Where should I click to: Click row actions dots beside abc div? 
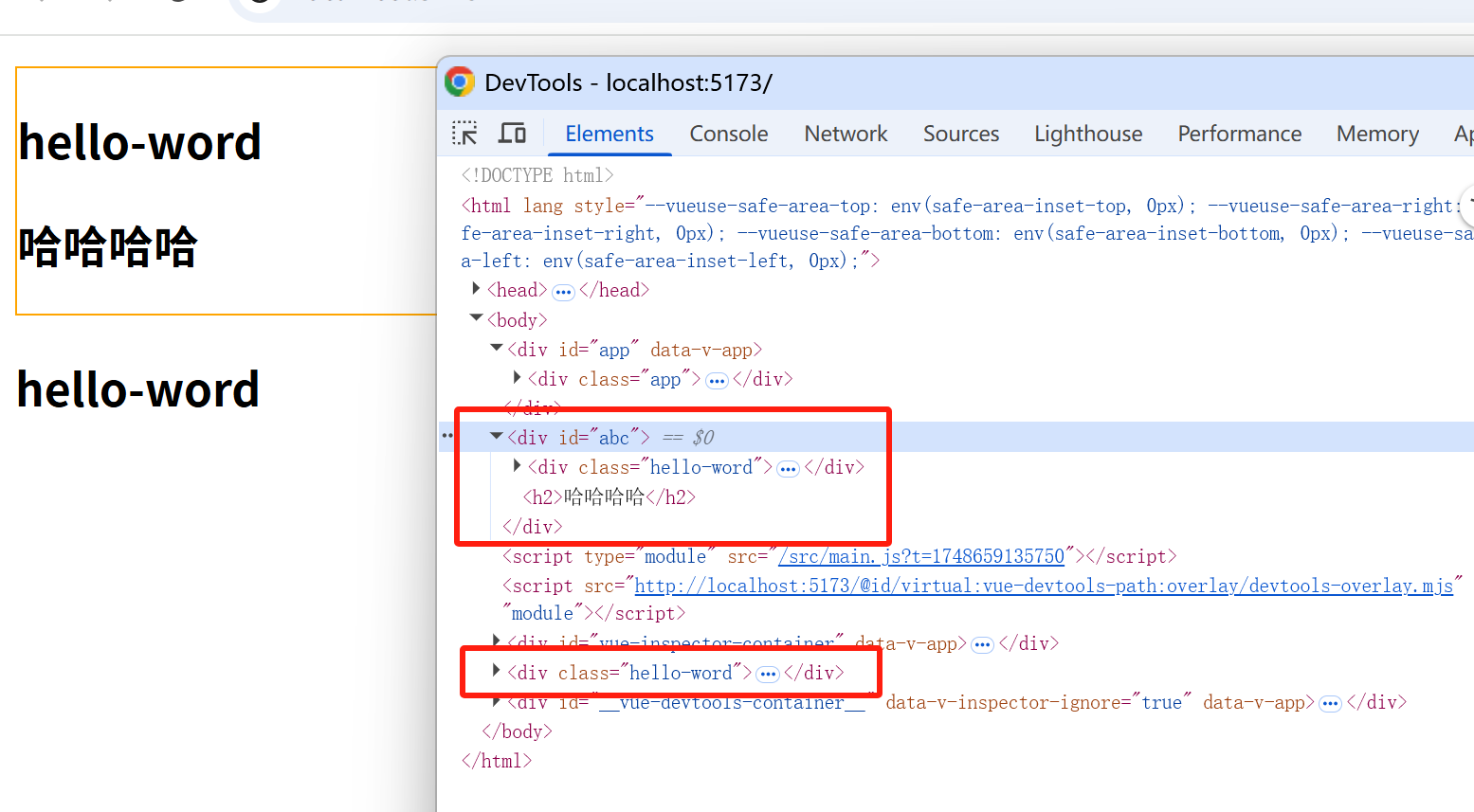447,436
